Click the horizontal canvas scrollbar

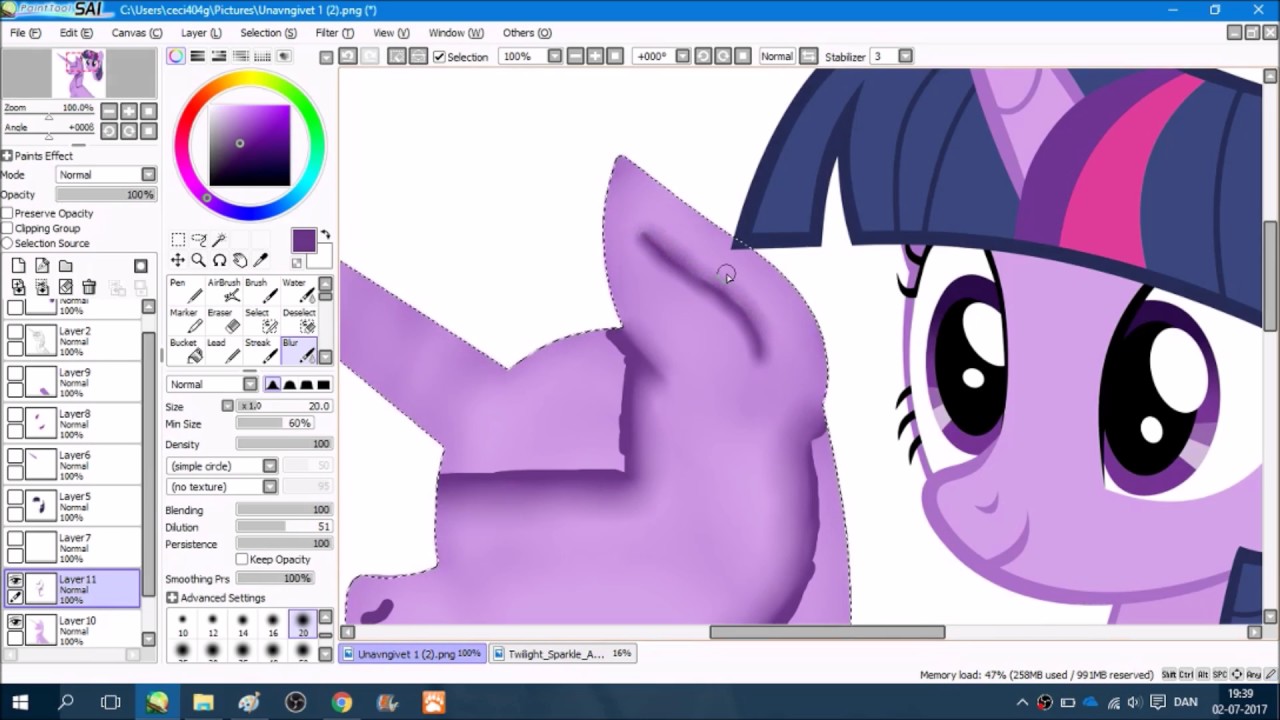pos(827,632)
